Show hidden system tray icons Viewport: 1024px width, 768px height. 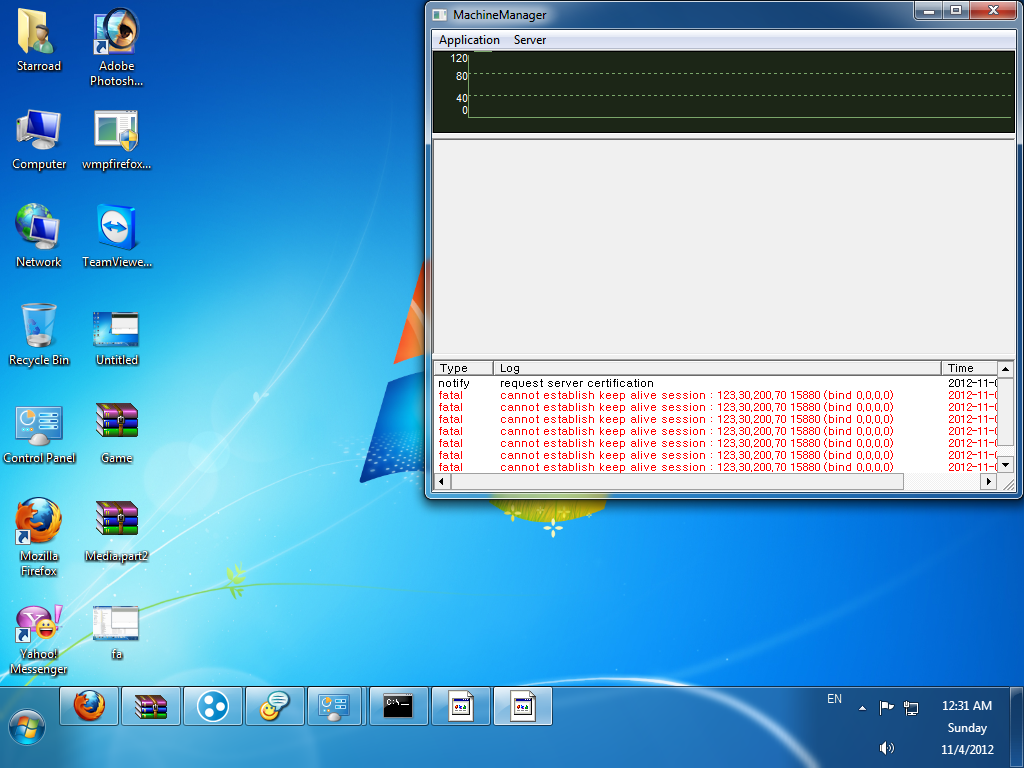[863, 708]
